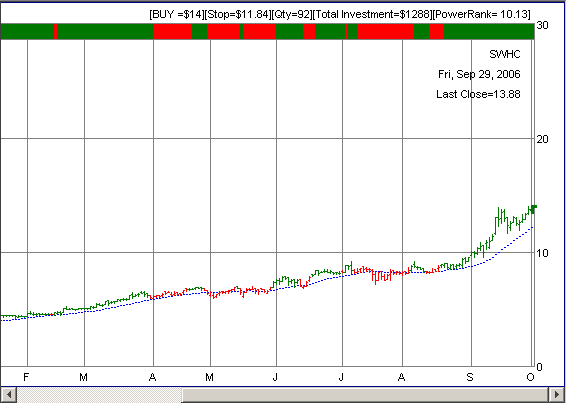567x403 pixels.
Task: Click the thin red sliver in the February signal bar
Action: point(55,31)
